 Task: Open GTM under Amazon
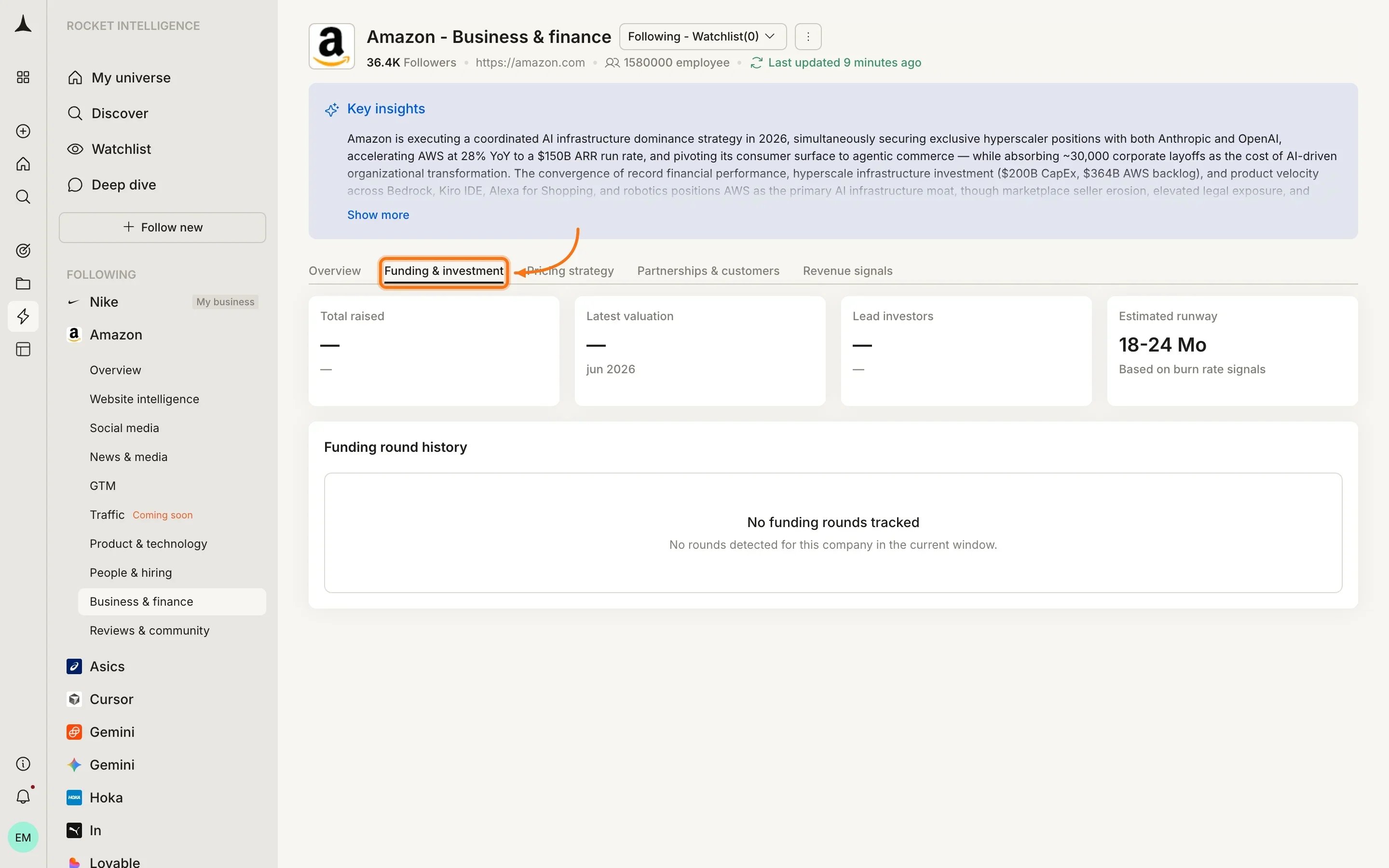(x=103, y=486)
